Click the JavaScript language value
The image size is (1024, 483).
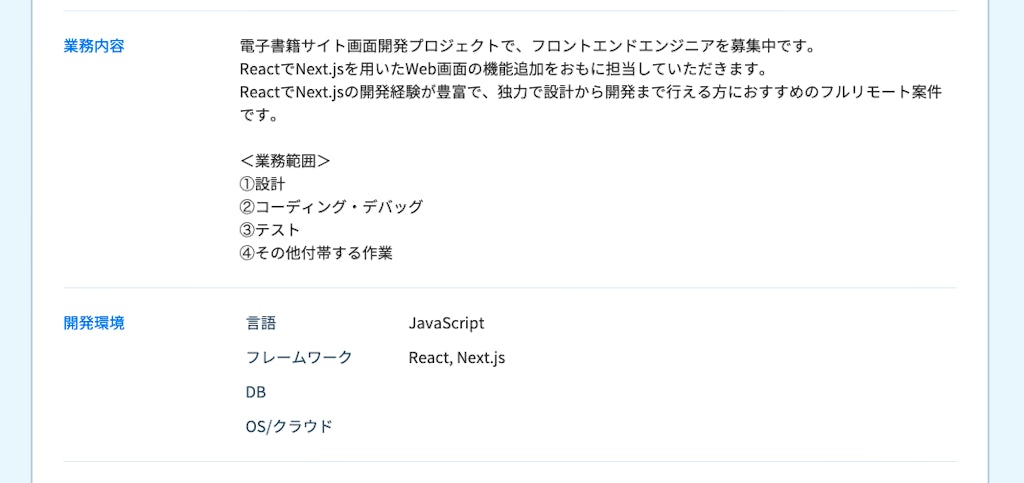pos(446,323)
